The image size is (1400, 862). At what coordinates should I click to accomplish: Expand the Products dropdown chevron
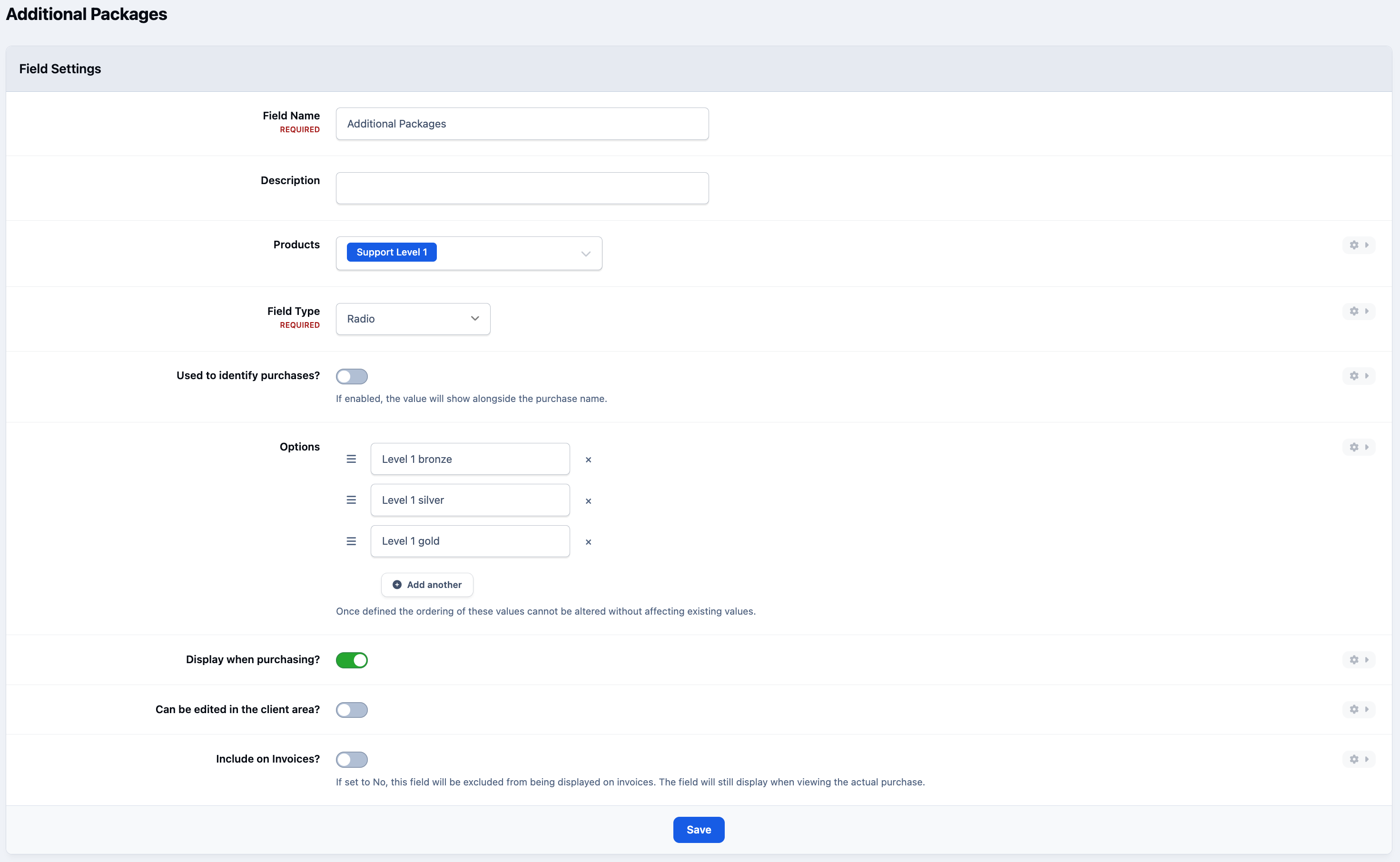click(x=586, y=254)
